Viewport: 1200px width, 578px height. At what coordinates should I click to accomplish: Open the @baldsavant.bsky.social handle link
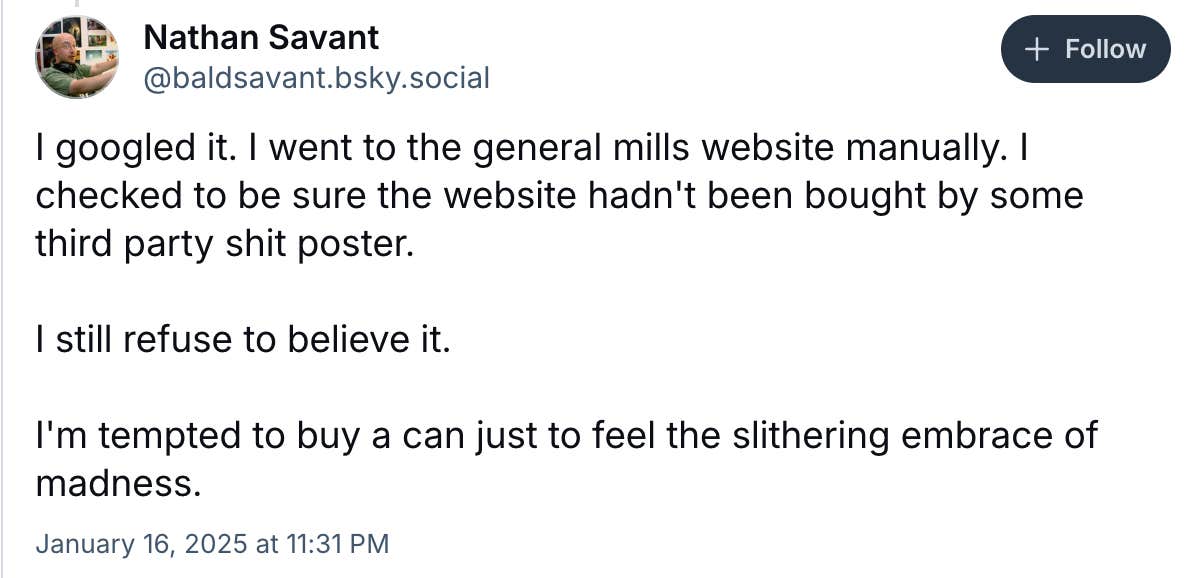(x=317, y=78)
